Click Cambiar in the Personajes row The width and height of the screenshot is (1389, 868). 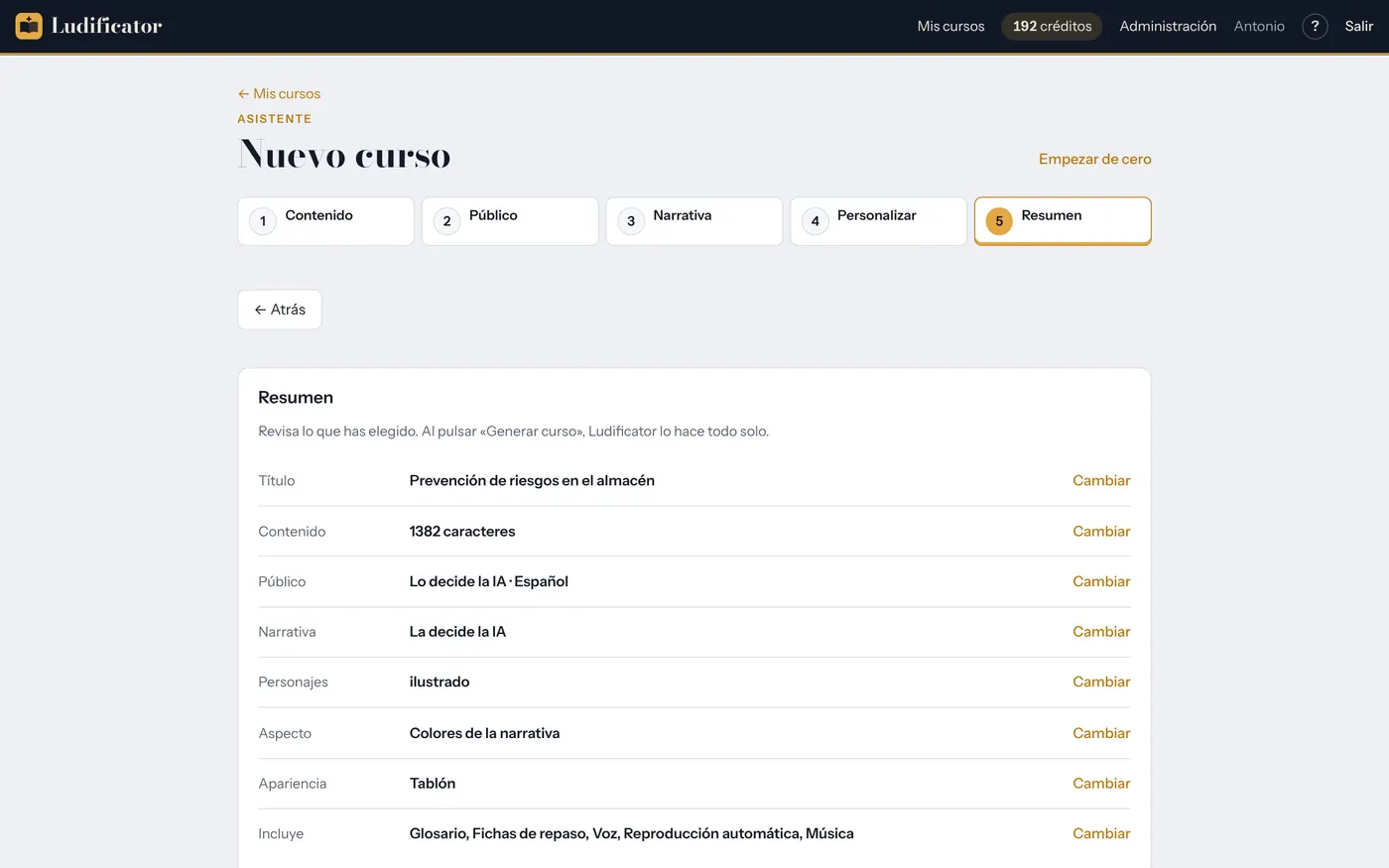(1101, 682)
